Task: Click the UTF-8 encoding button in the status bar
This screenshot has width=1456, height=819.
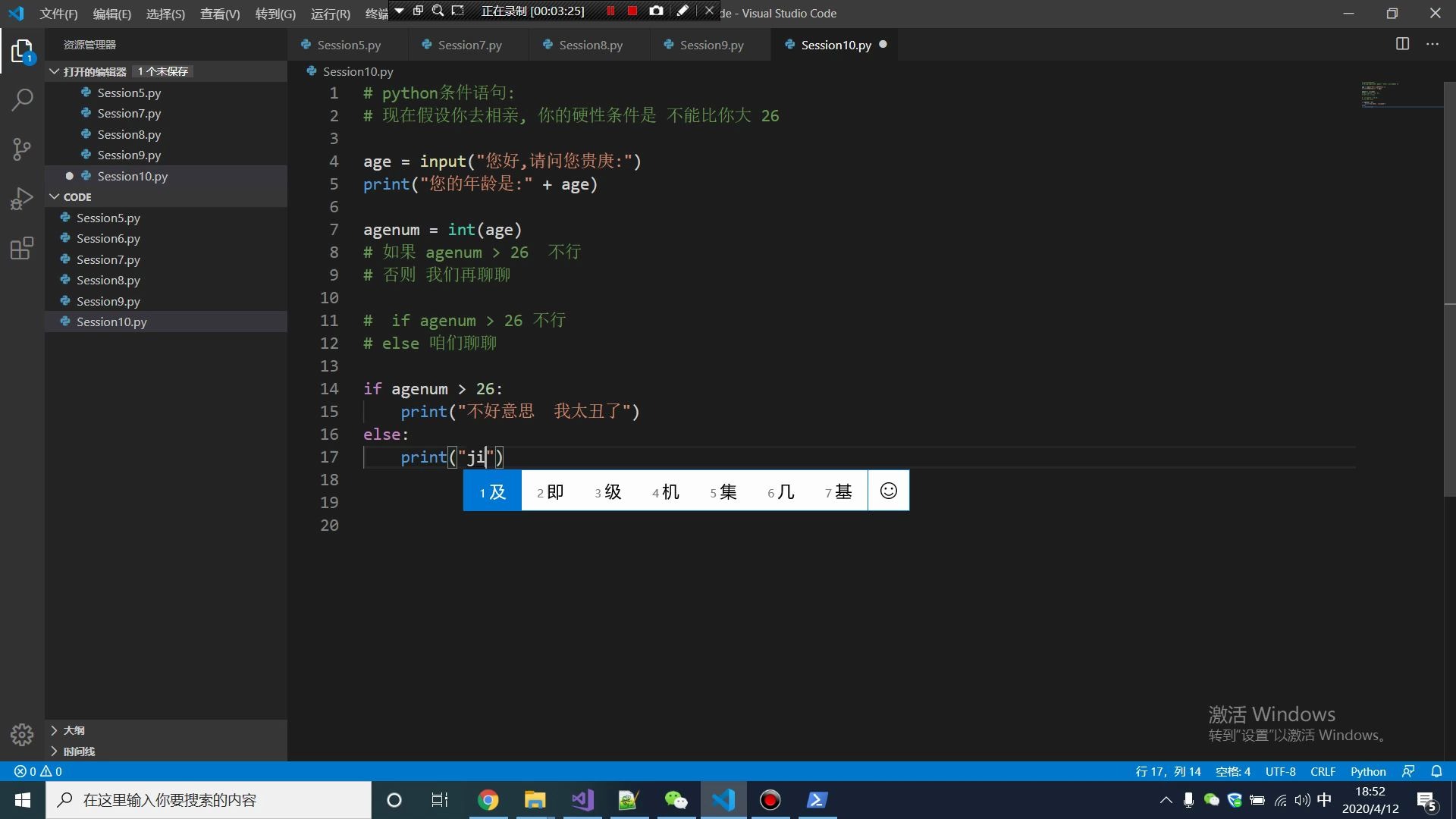Action: click(1280, 771)
